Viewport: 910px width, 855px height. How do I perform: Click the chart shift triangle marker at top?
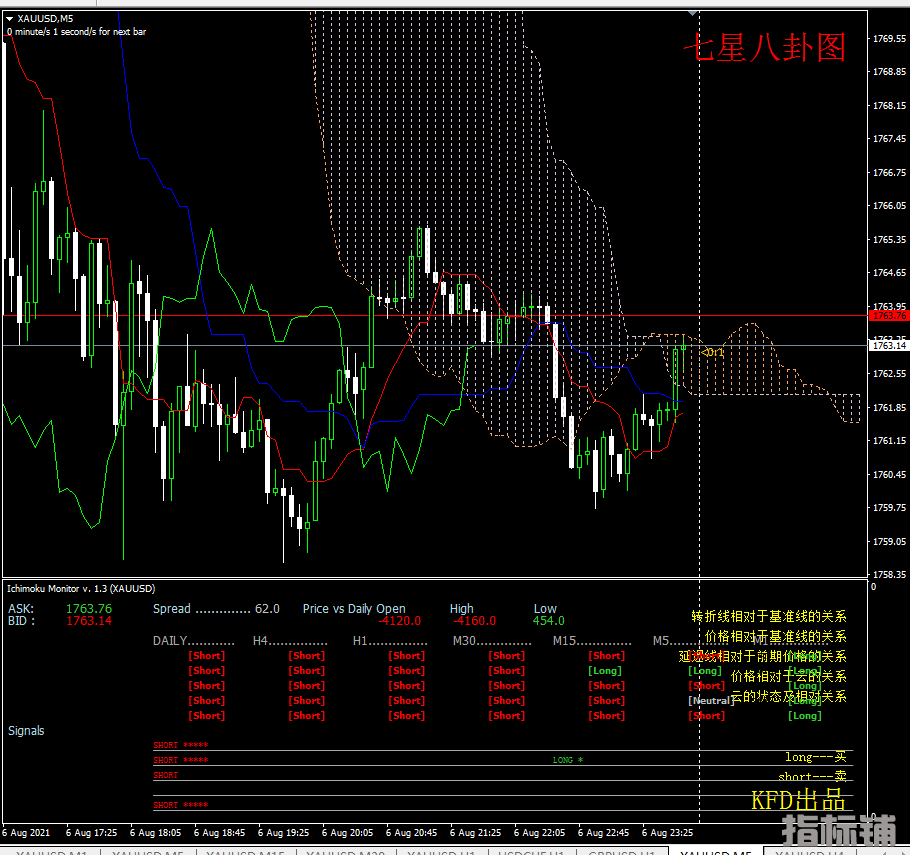[x=692, y=13]
